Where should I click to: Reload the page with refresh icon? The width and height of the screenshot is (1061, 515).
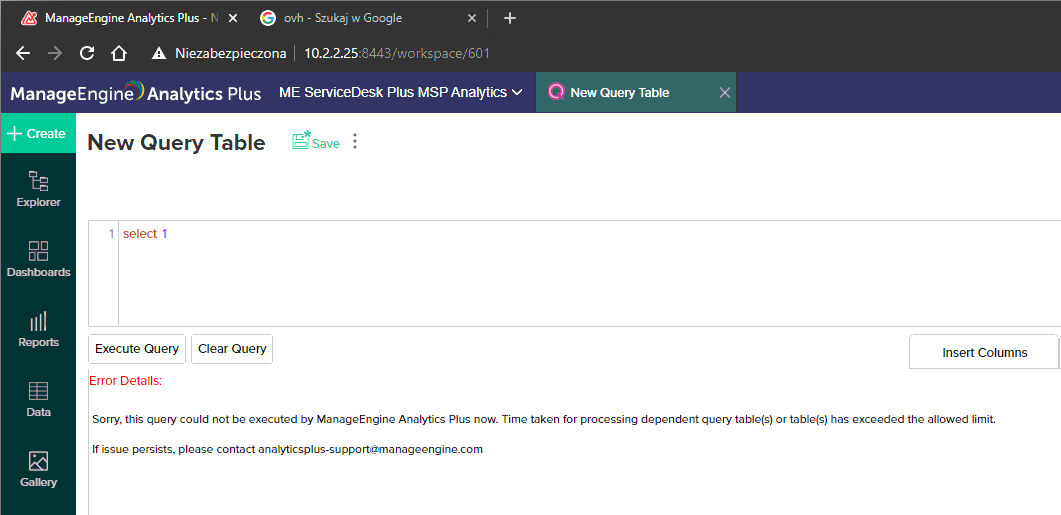tap(87, 53)
